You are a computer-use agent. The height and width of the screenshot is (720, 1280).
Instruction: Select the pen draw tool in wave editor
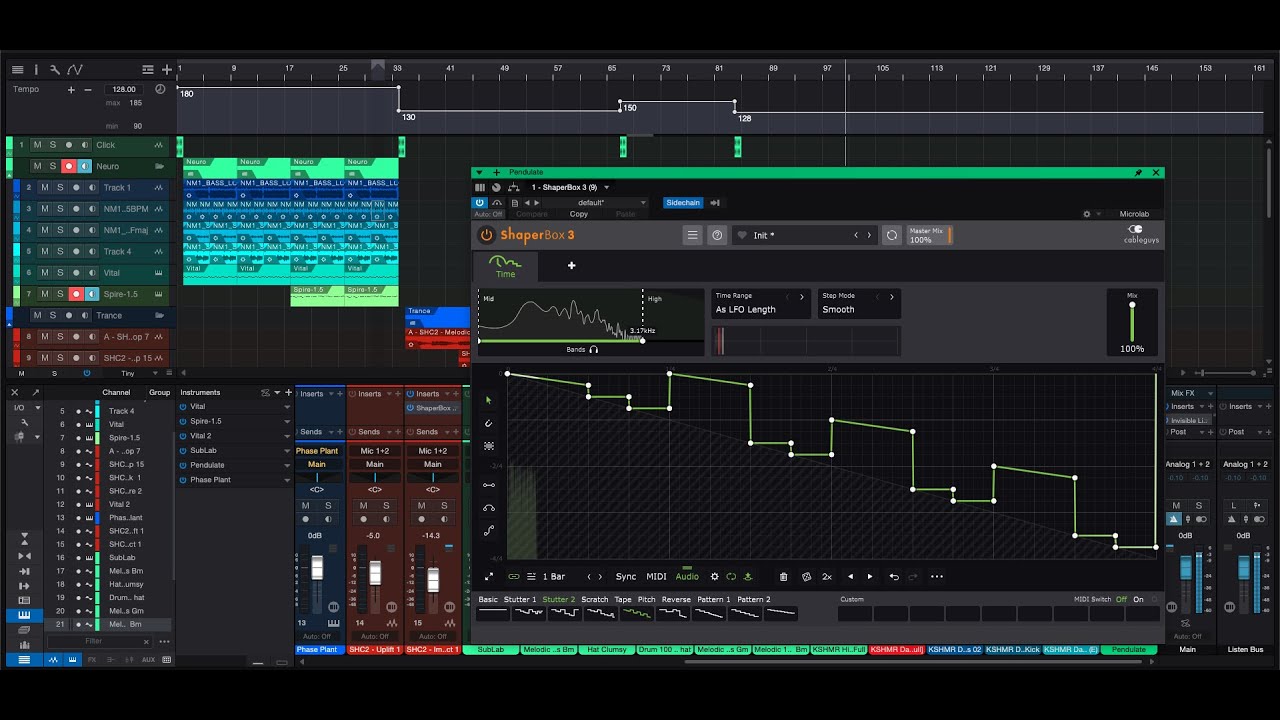click(489, 423)
